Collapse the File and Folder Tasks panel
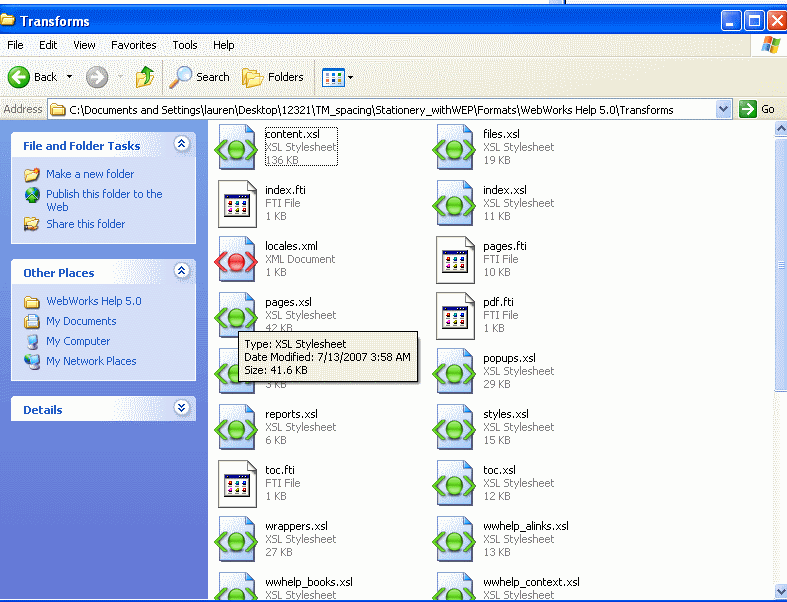This screenshot has width=787, height=602. coord(181,145)
